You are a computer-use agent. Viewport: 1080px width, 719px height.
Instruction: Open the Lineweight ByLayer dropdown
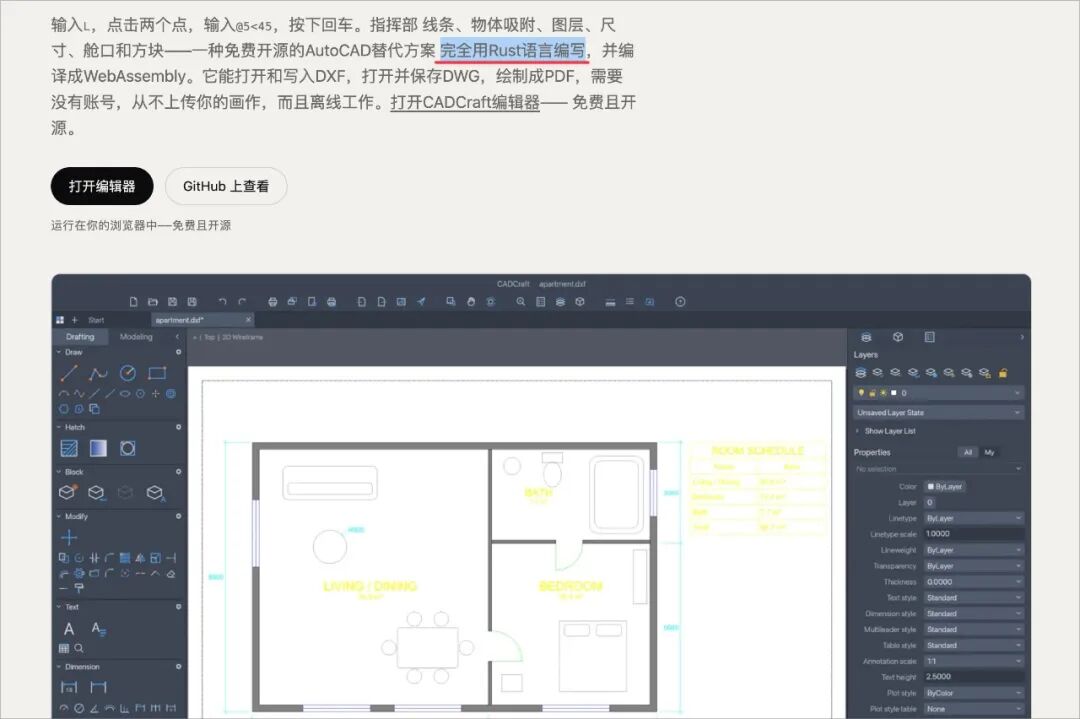(x=973, y=550)
